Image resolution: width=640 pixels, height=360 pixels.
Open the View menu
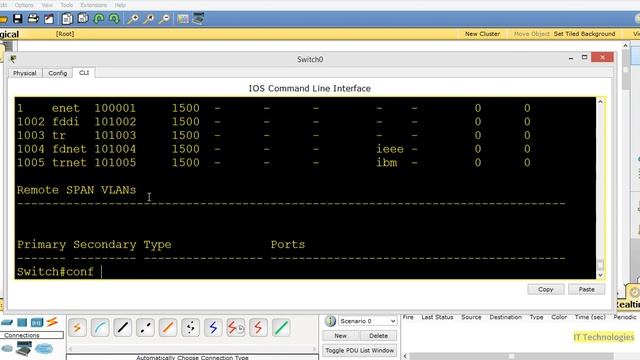[47, 5]
